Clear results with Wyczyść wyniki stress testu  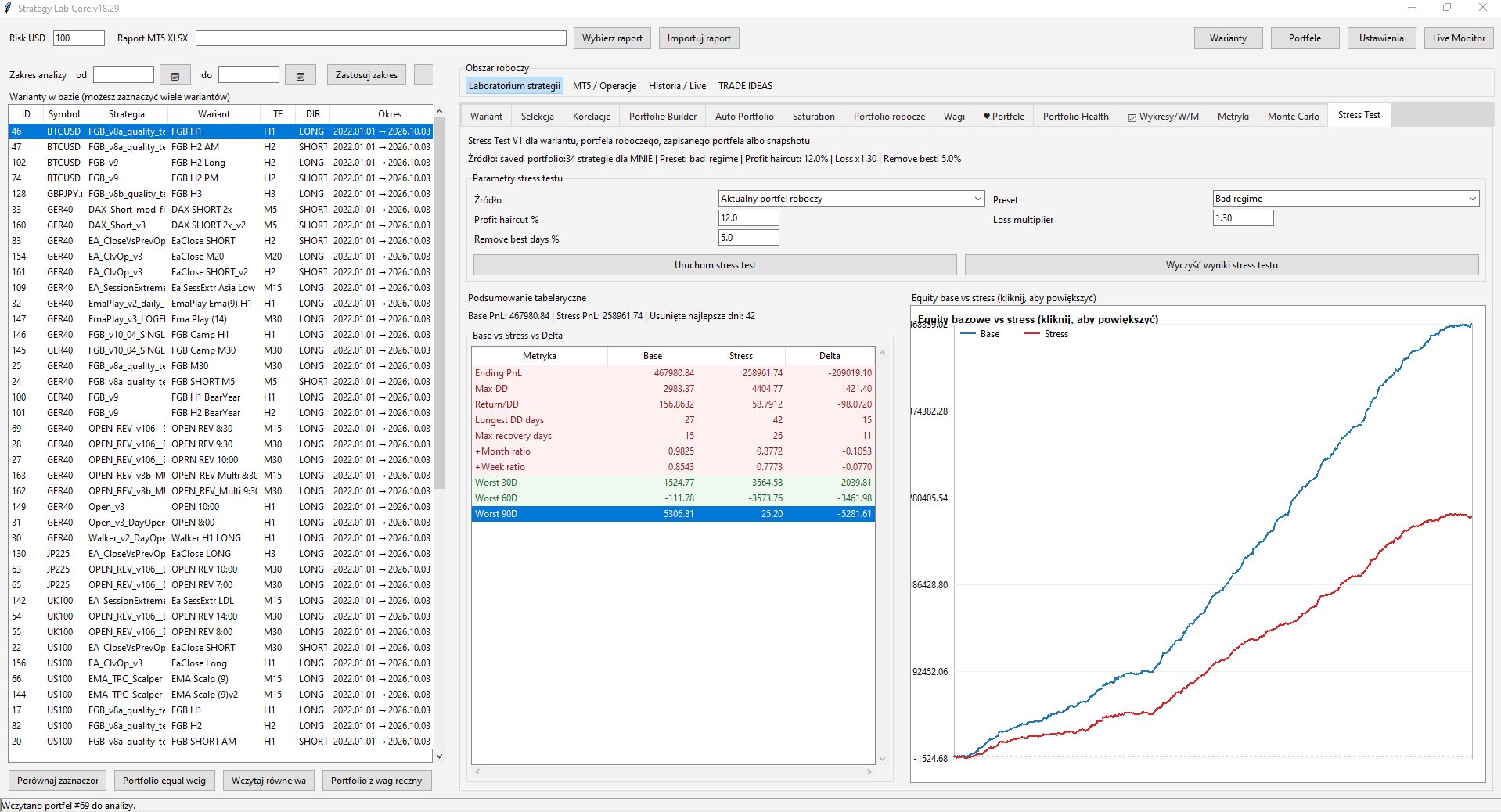point(1222,265)
